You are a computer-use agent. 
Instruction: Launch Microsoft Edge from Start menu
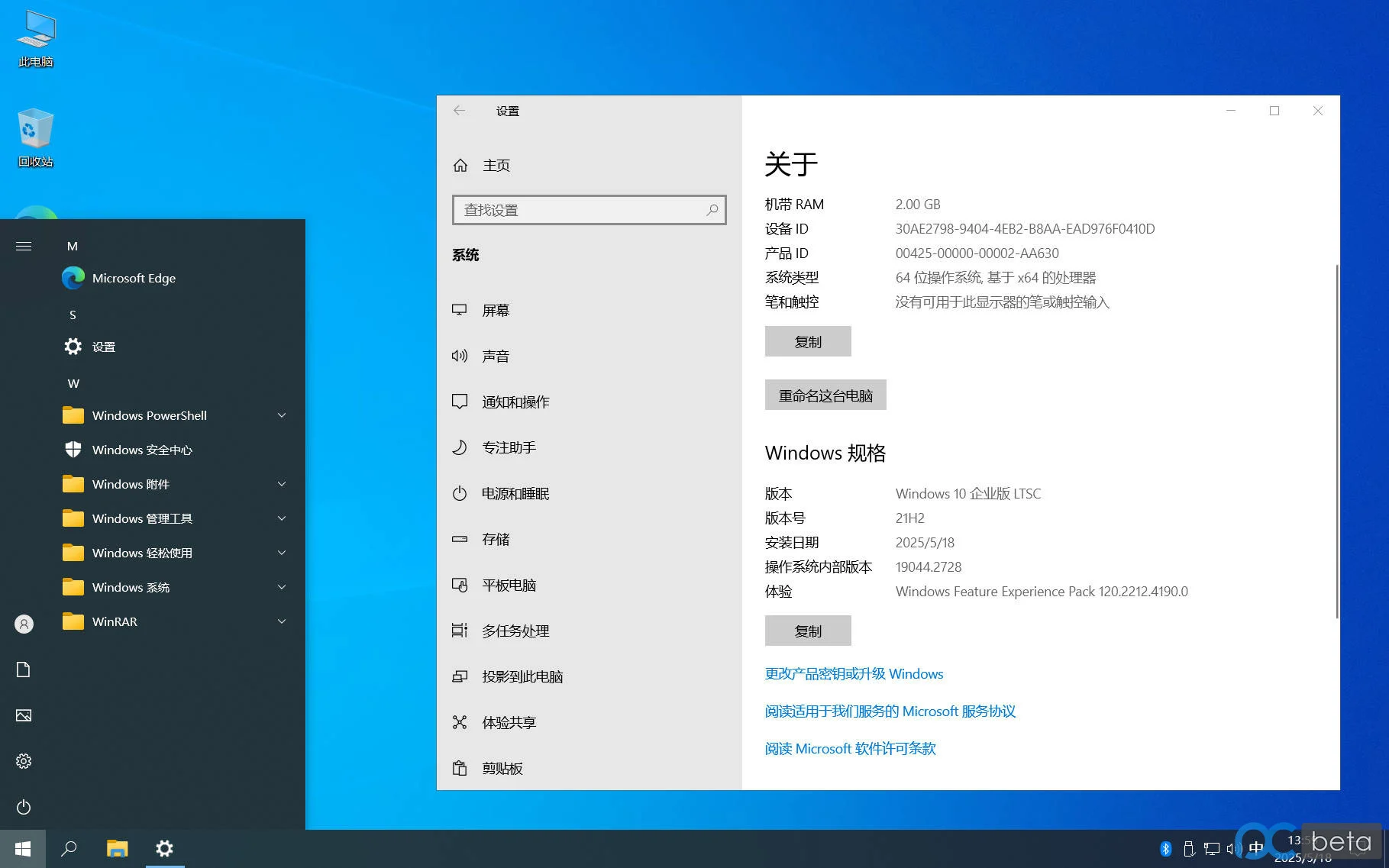pyautogui.click(x=134, y=278)
